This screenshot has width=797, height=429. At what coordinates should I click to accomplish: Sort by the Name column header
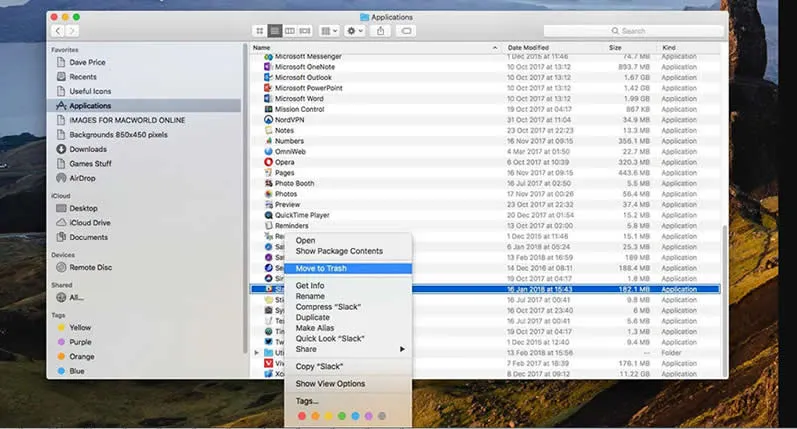[x=376, y=48]
